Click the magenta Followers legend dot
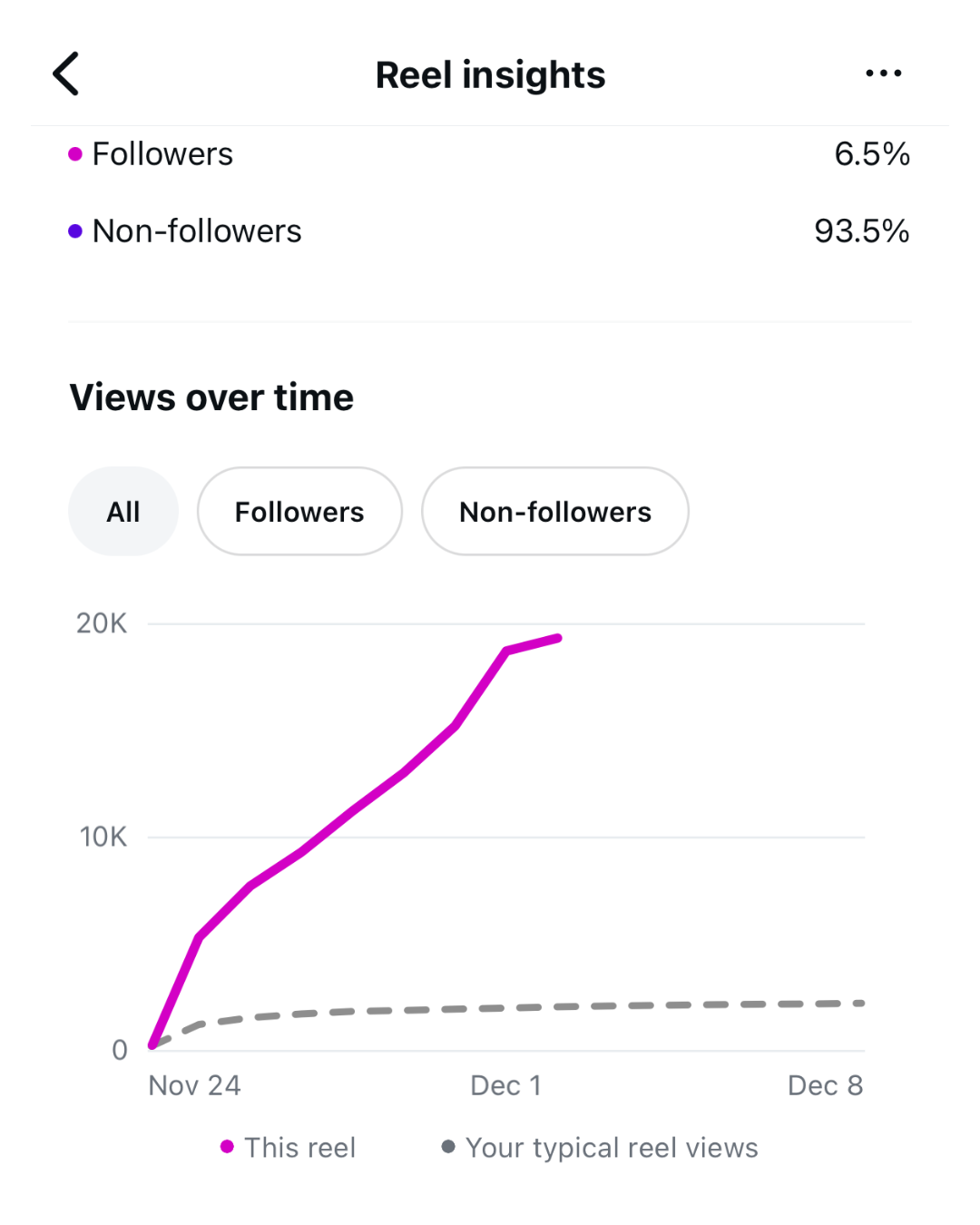The width and height of the screenshot is (980, 1225). [x=75, y=154]
